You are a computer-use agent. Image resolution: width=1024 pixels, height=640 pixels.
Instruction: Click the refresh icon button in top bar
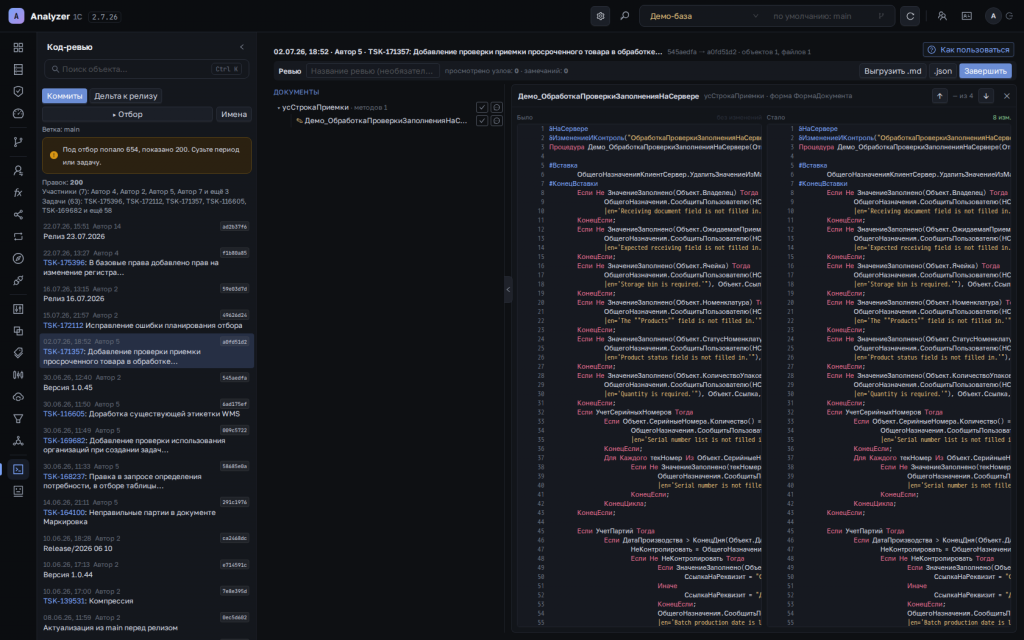[x=910, y=16]
